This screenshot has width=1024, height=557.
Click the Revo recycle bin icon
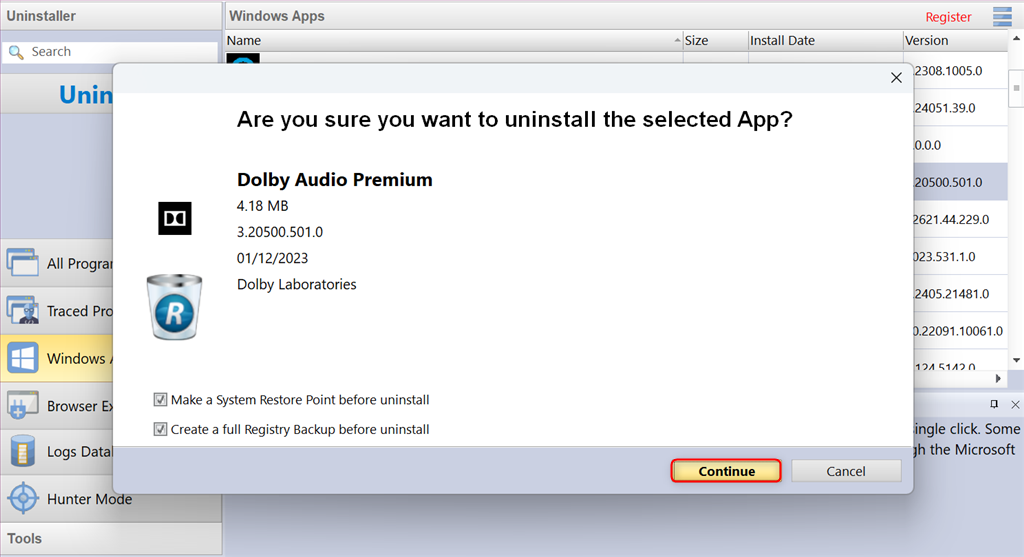click(x=174, y=307)
